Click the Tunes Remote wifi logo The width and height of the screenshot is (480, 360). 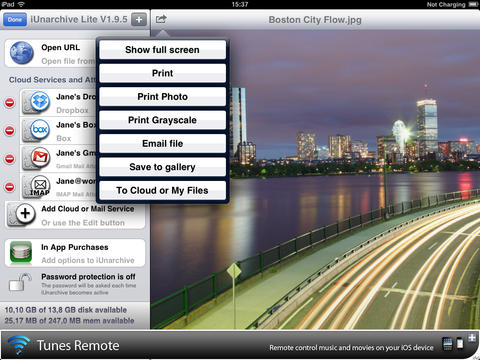click(19, 345)
